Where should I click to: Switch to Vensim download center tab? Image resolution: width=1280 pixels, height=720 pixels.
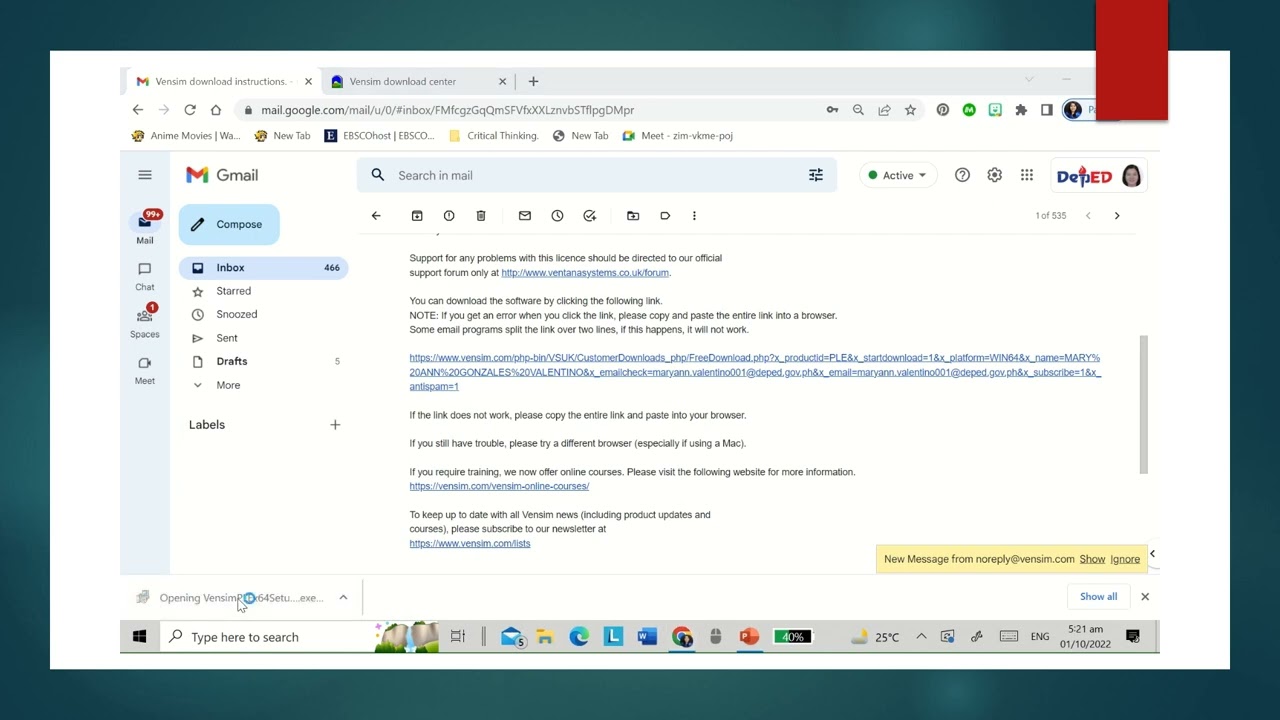420,81
